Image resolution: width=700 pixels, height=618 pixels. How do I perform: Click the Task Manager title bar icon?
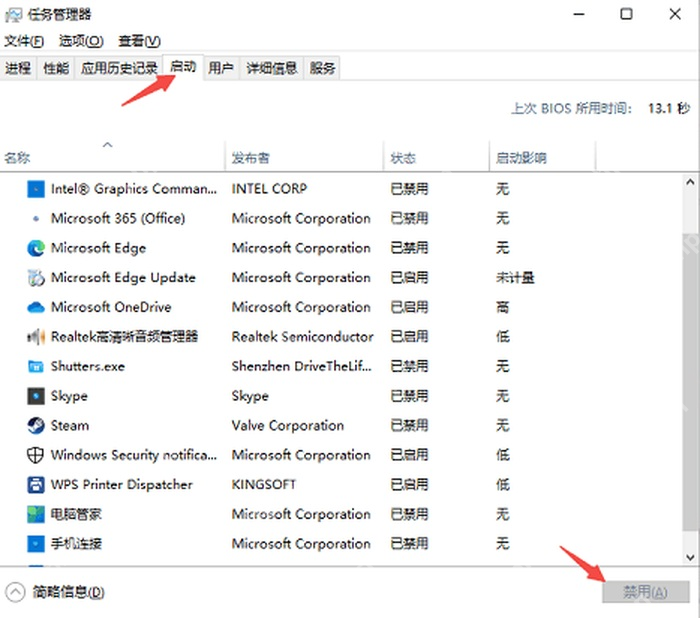pos(13,15)
